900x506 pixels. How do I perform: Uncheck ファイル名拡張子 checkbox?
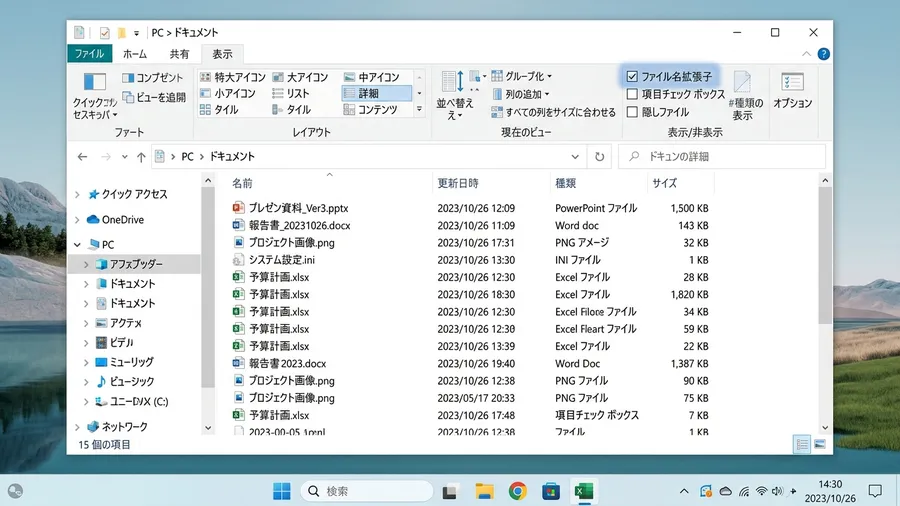(632, 76)
